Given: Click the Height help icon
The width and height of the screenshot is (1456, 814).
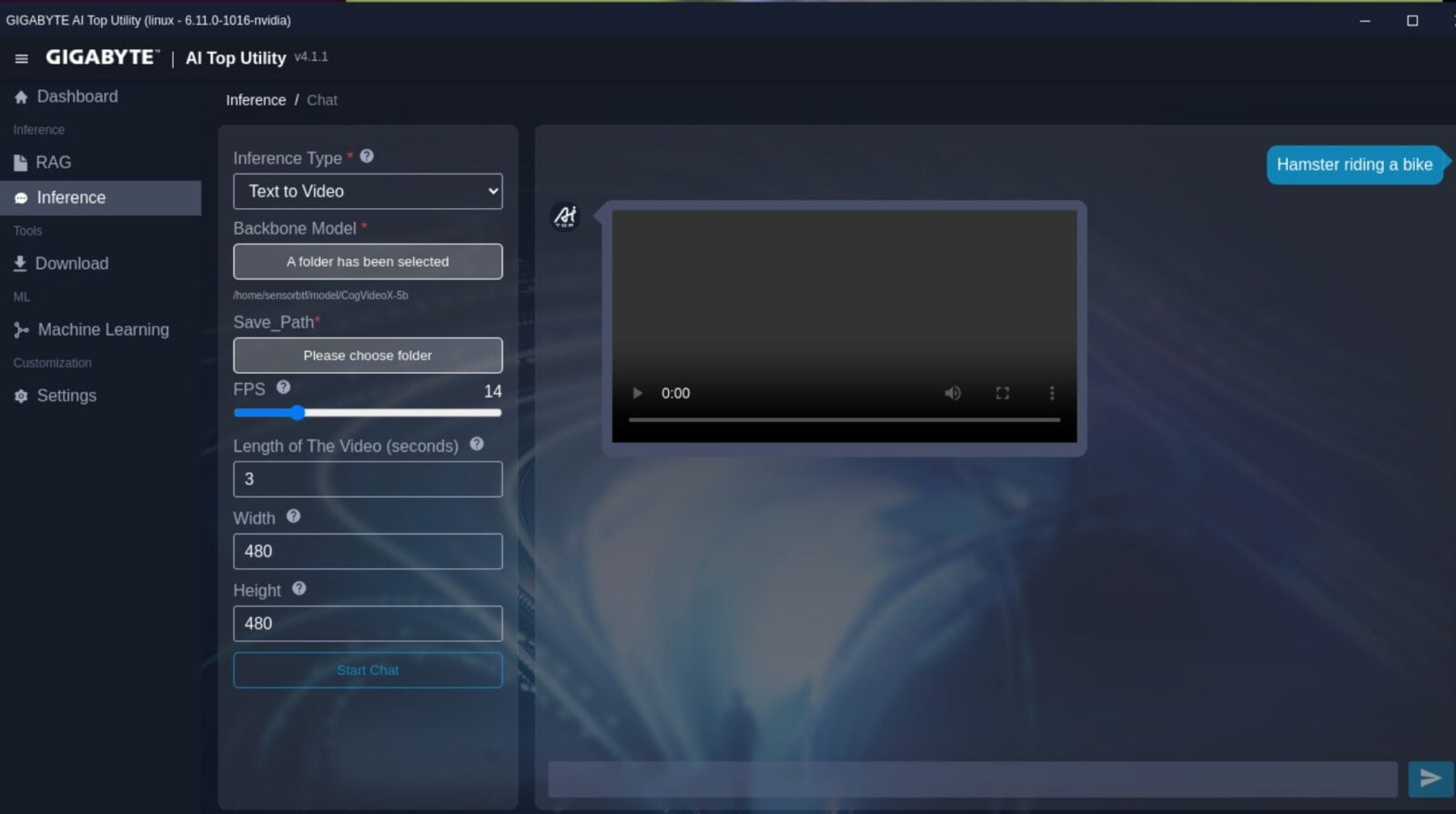Looking at the screenshot, I should pos(298,588).
